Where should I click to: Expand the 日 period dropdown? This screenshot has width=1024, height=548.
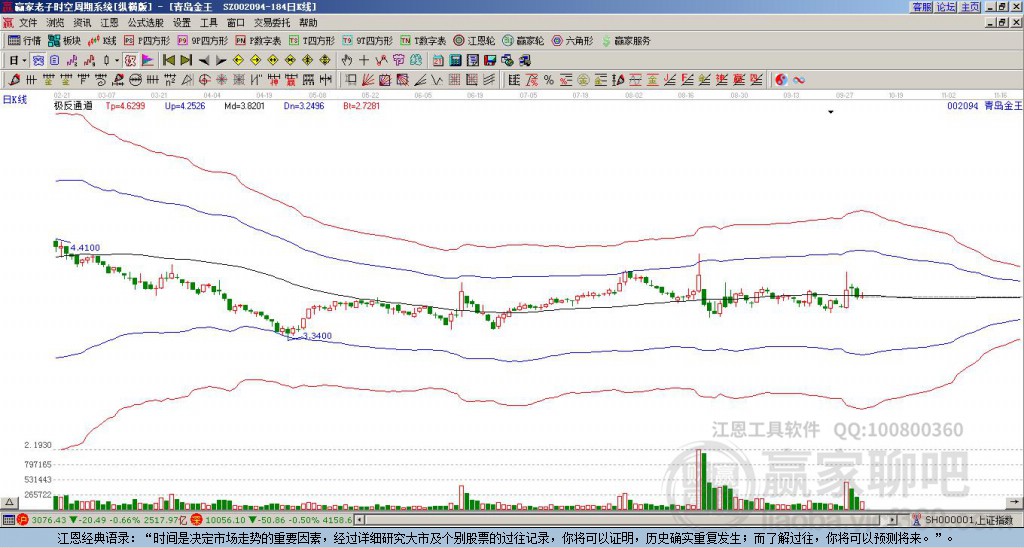(24, 61)
